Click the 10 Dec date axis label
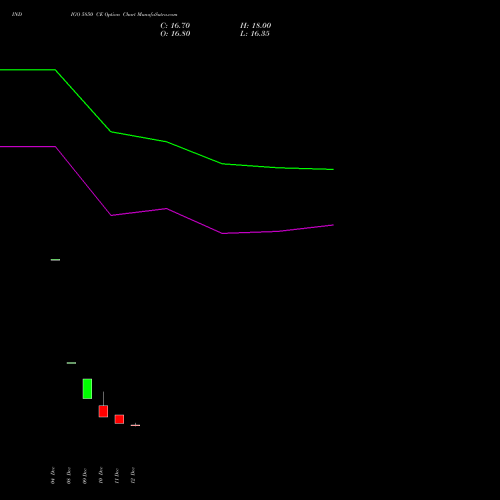The width and height of the screenshot is (500, 500). pyautogui.click(x=101, y=475)
